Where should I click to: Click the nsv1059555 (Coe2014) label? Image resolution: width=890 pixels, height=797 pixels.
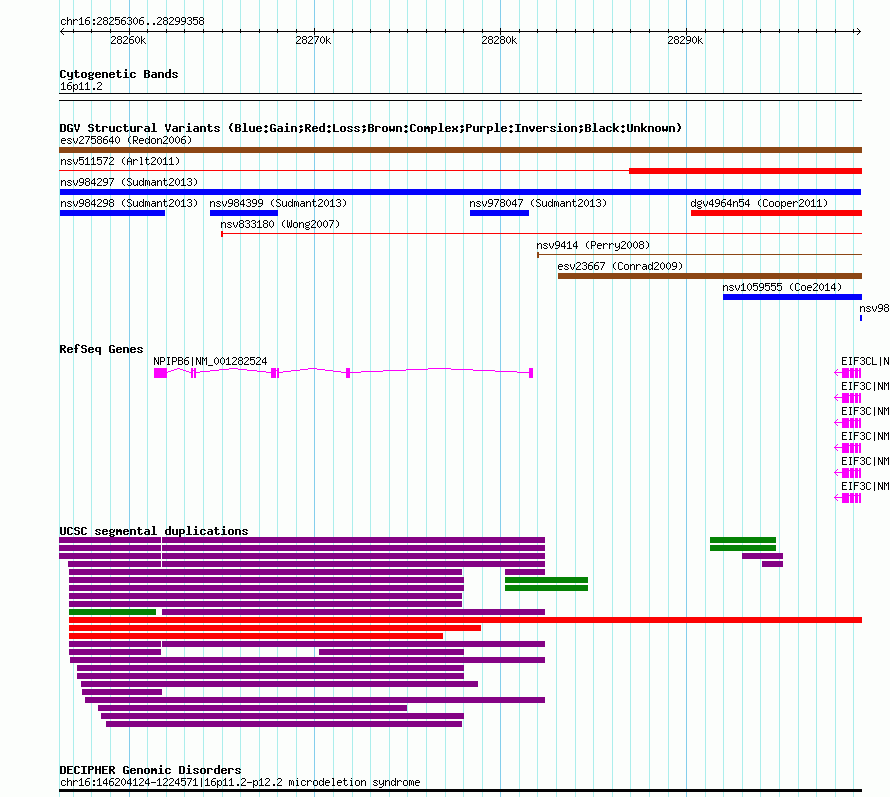(x=782, y=287)
